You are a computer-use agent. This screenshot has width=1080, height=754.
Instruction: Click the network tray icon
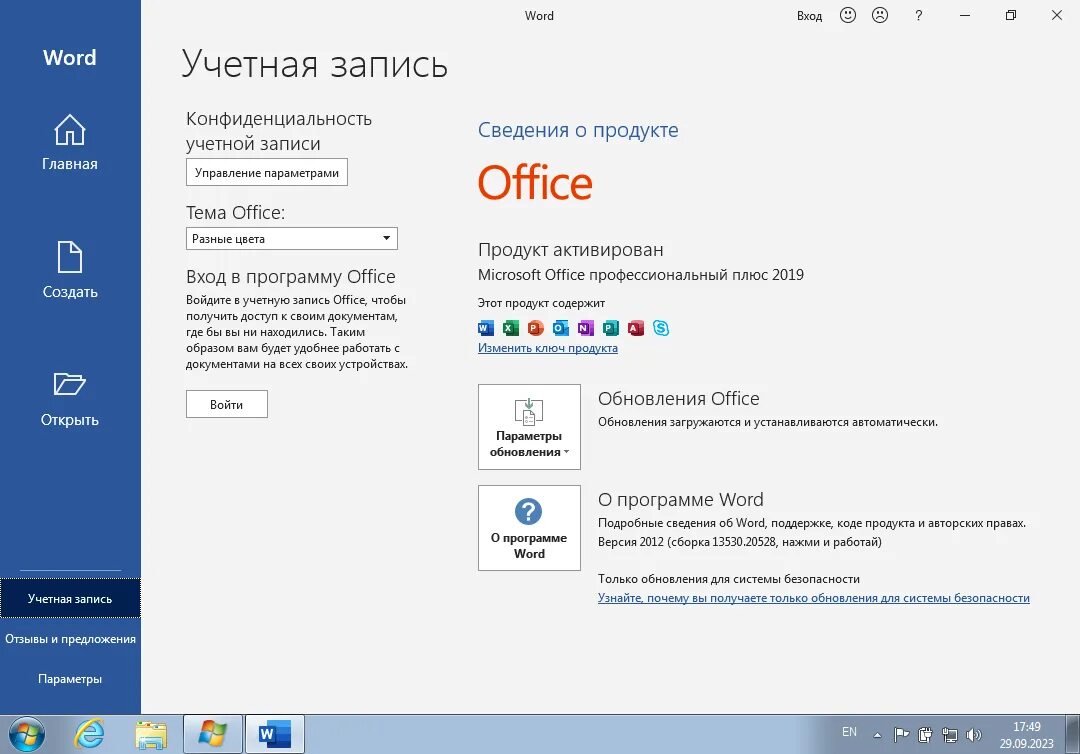click(950, 735)
